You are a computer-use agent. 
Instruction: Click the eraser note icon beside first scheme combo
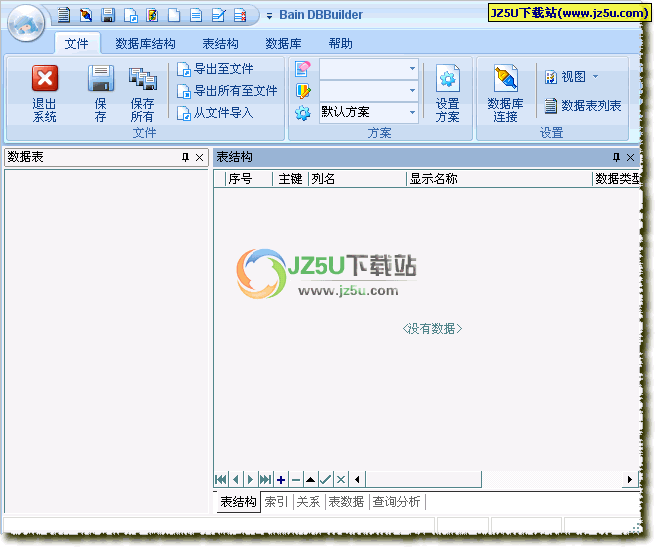(303, 69)
